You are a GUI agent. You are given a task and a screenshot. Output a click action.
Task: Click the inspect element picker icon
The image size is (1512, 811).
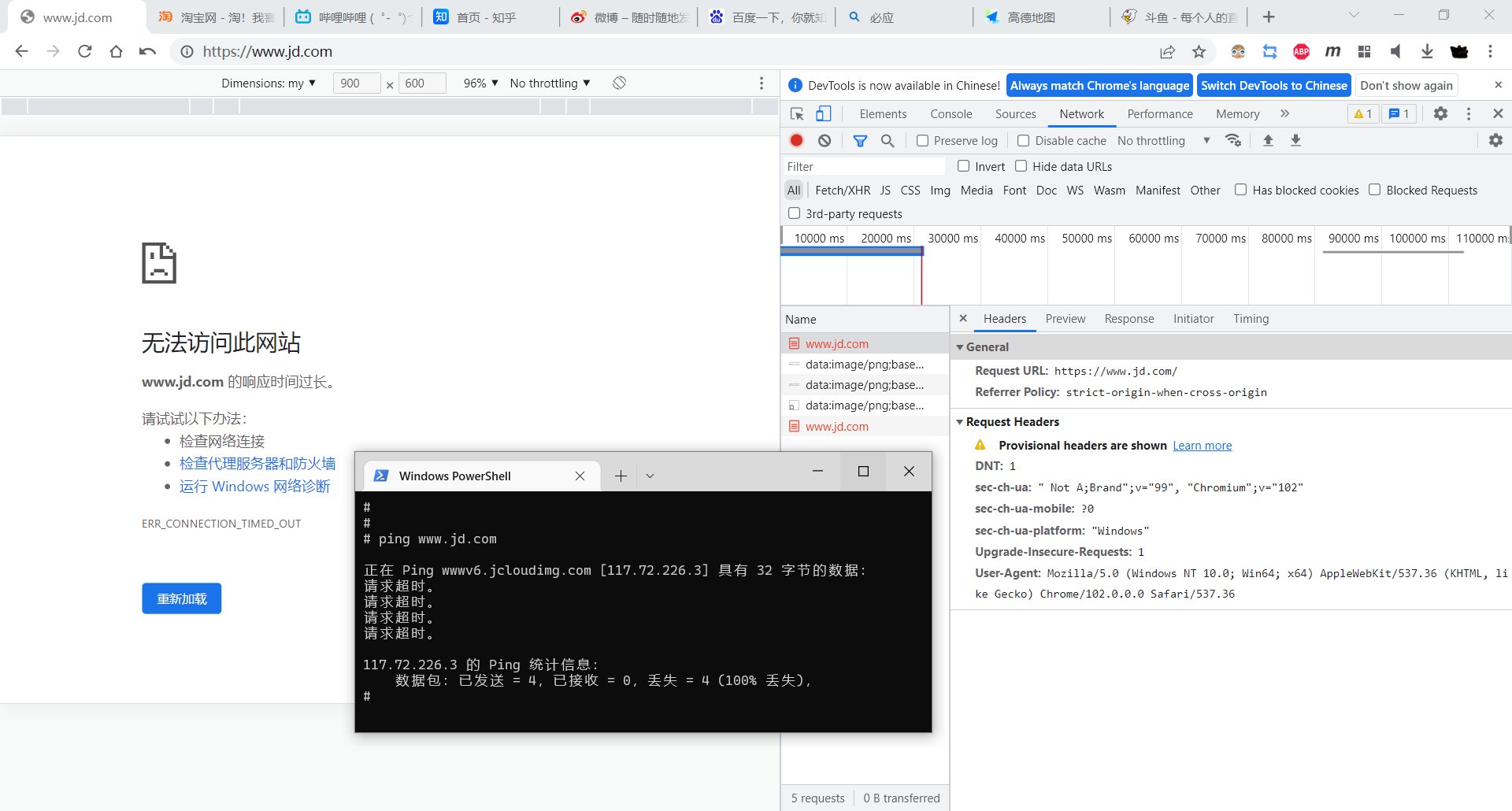coord(797,114)
